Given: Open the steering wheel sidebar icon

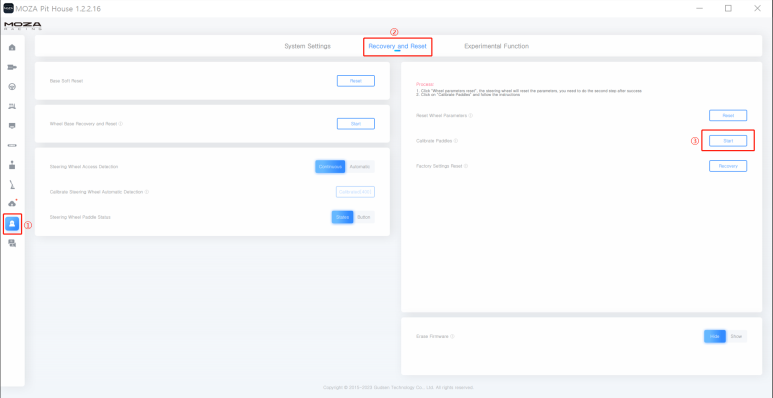Looking at the screenshot, I should click(12, 86).
